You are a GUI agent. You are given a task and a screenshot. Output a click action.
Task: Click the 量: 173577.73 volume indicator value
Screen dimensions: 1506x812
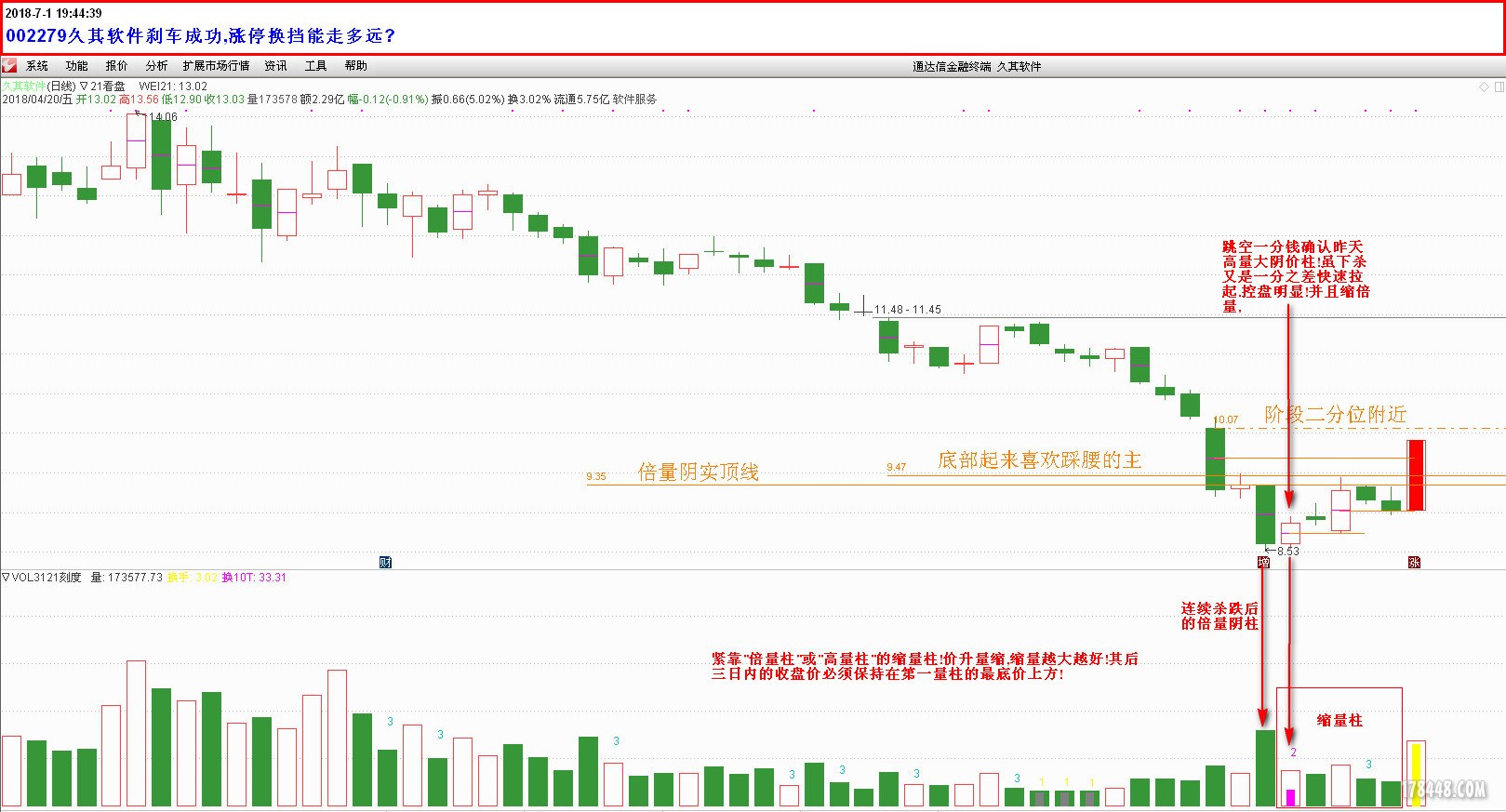[x=126, y=578]
